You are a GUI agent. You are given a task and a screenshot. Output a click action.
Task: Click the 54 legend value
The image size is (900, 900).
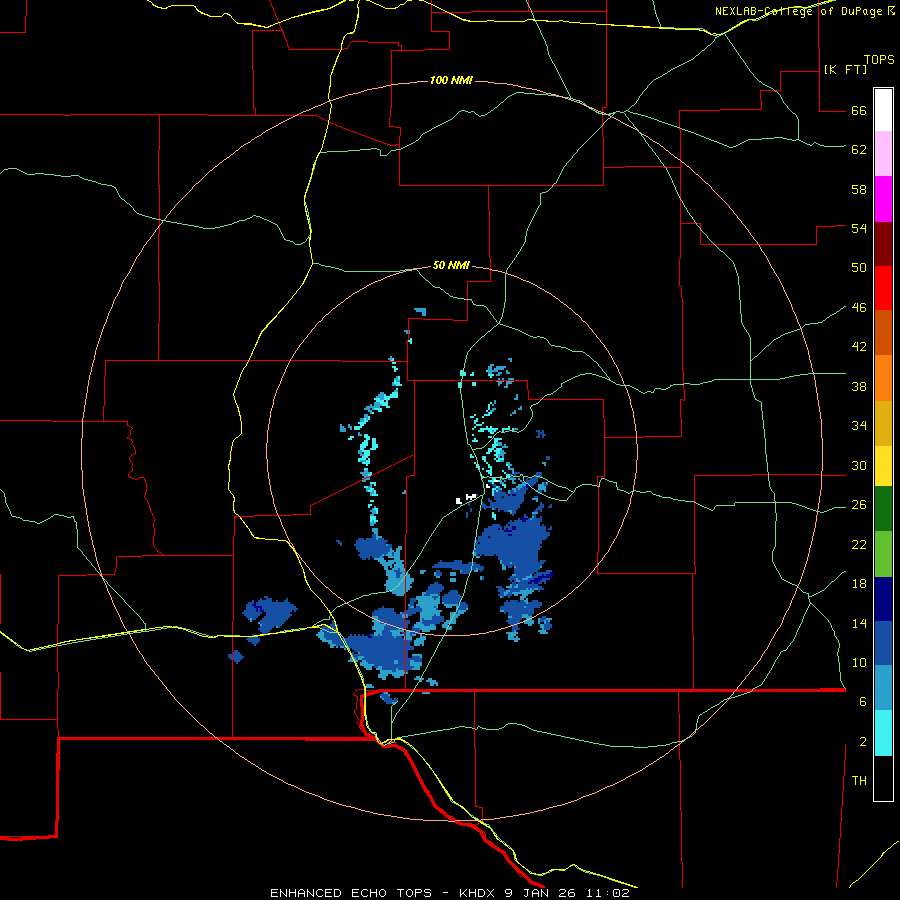pyautogui.click(x=859, y=228)
